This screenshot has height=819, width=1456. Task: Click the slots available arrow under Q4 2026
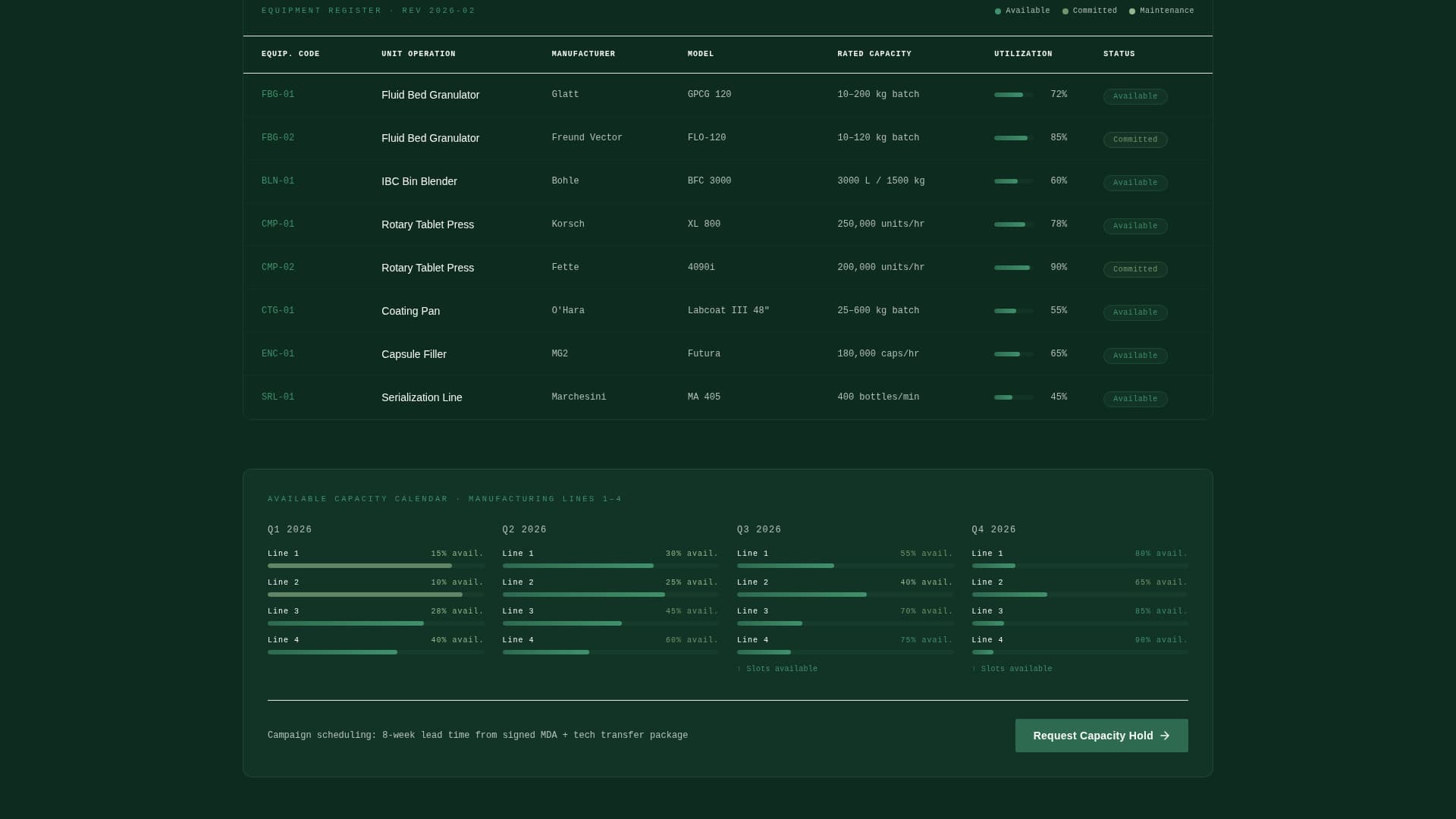tap(974, 669)
